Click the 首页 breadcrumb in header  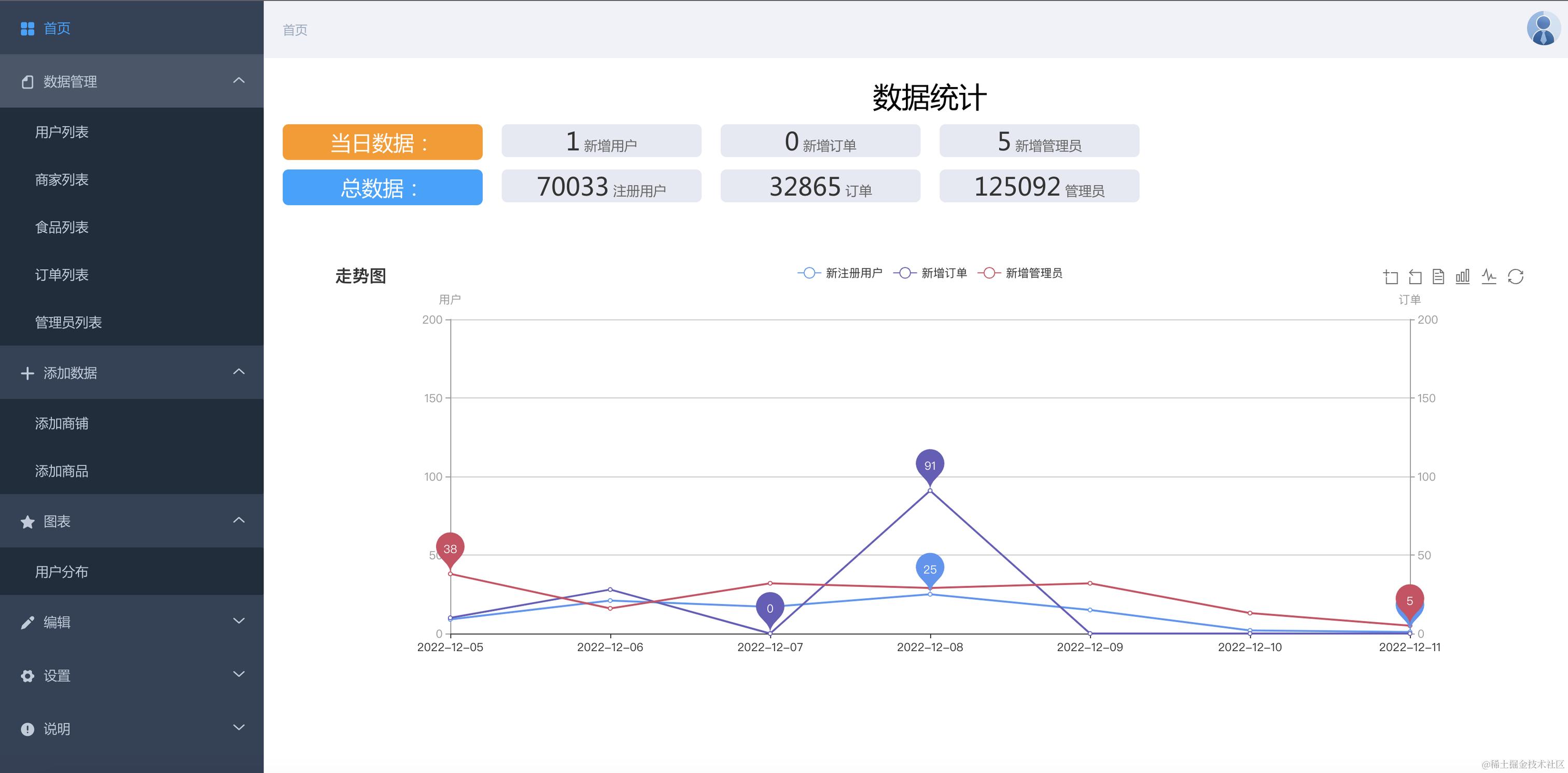pyautogui.click(x=295, y=30)
